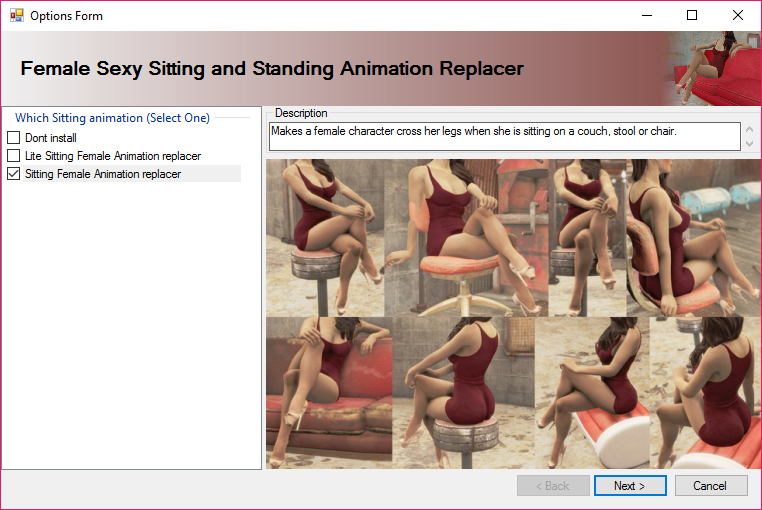
Task: Click inside the Description text box
Action: coord(500,137)
